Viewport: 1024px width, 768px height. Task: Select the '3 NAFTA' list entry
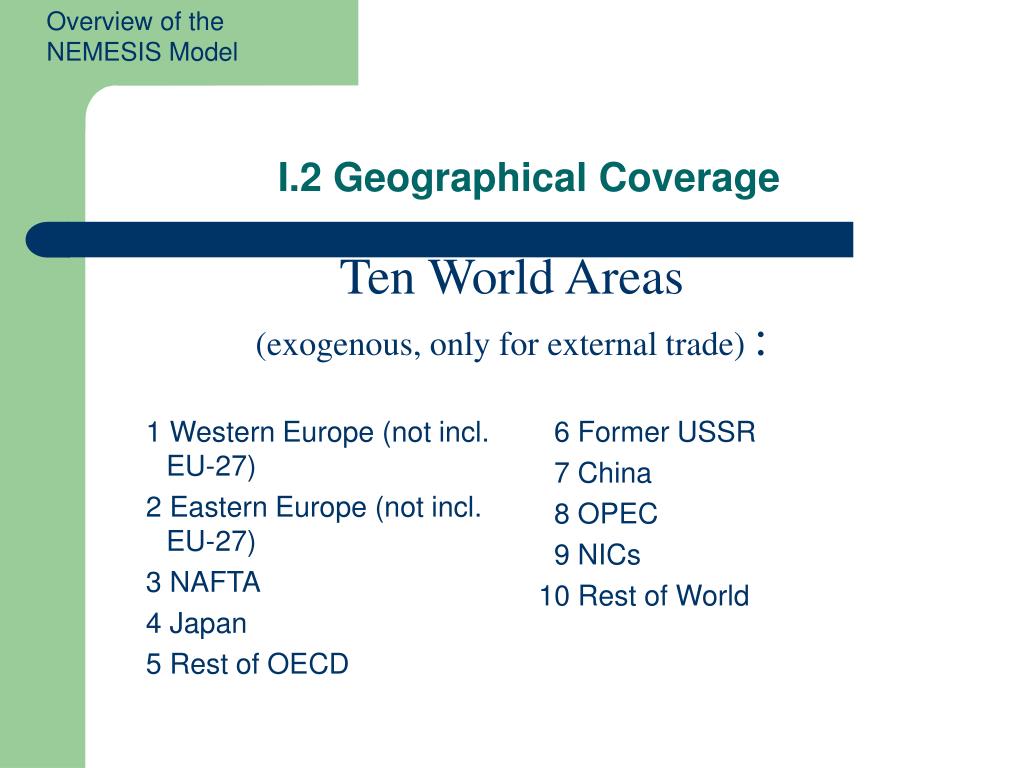coord(203,583)
